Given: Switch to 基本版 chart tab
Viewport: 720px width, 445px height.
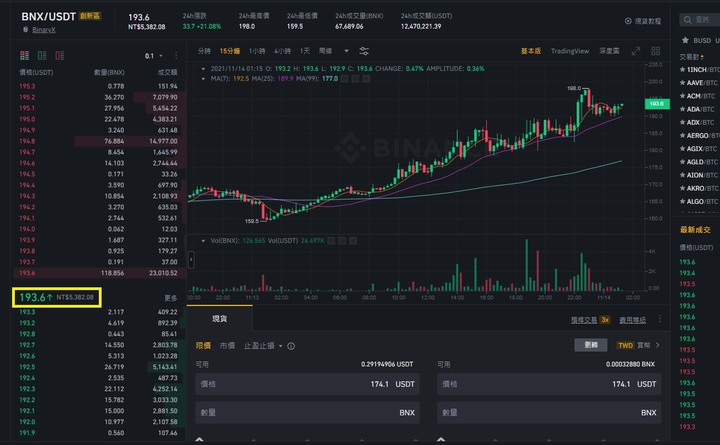Looking at the screenshot, I should coord(531,51).
